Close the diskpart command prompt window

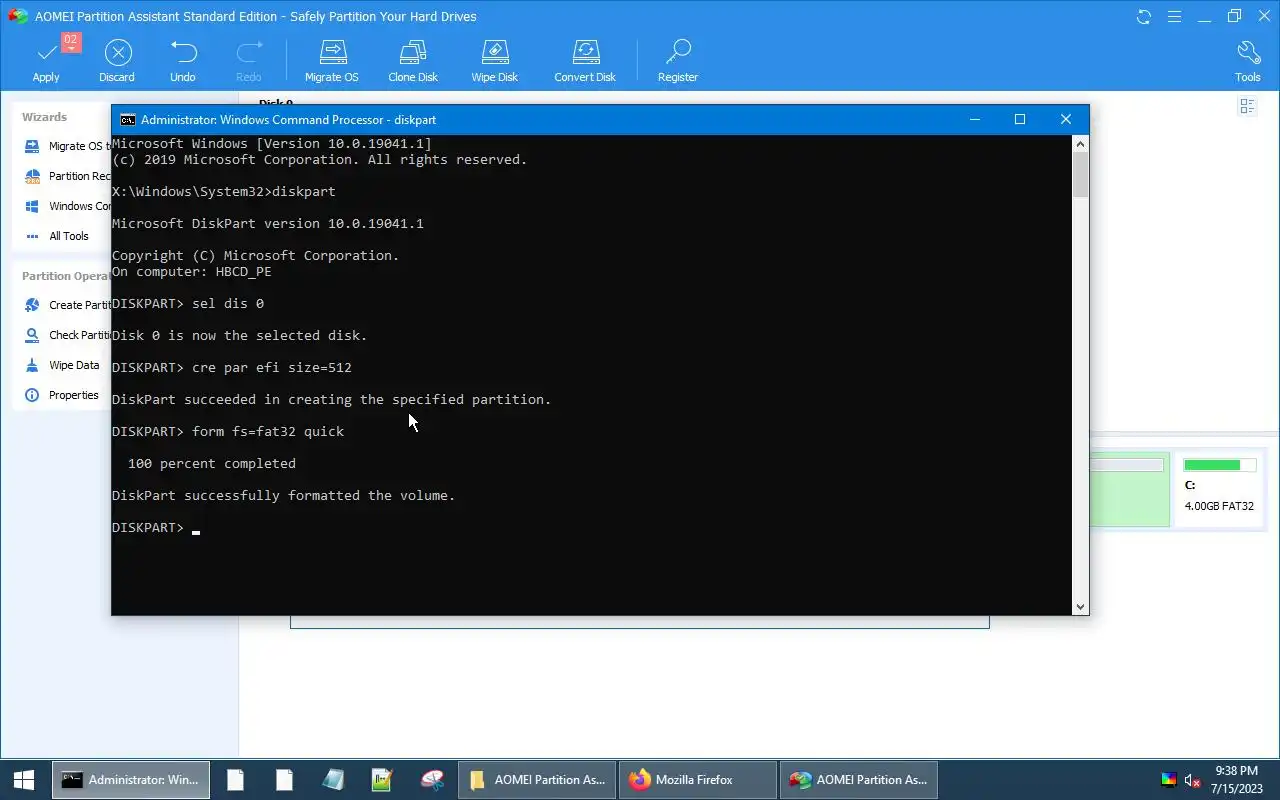click(1066, 119)
